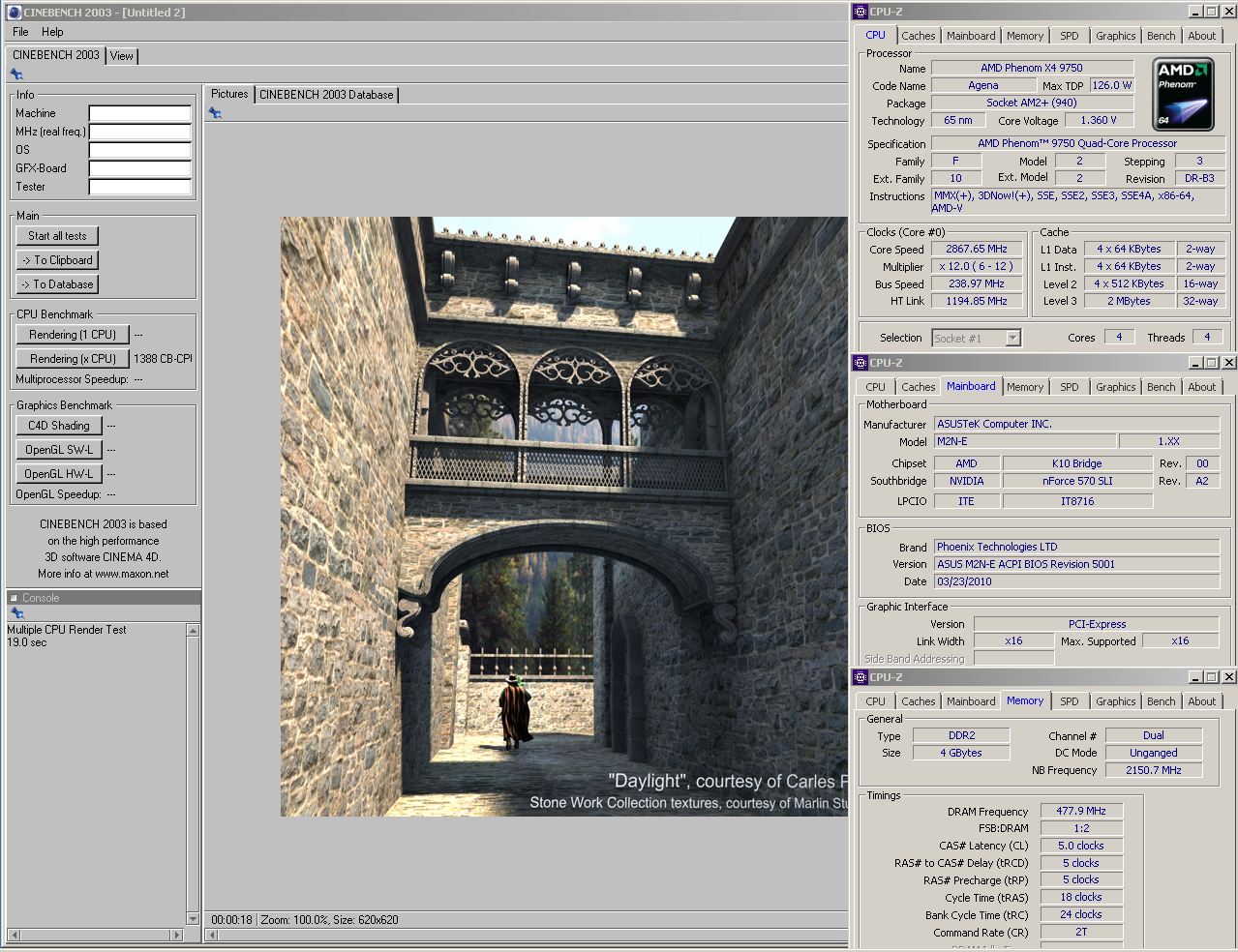Click the To Clipboard button
This screenshot has width=1238, height=952.
(x=57, y=260)
